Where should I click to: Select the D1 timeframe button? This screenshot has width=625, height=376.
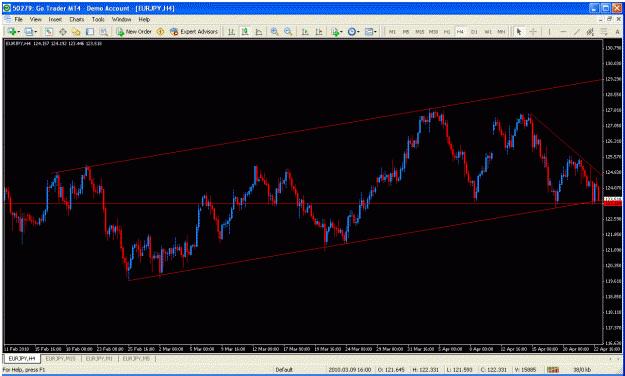pos(474,32)
